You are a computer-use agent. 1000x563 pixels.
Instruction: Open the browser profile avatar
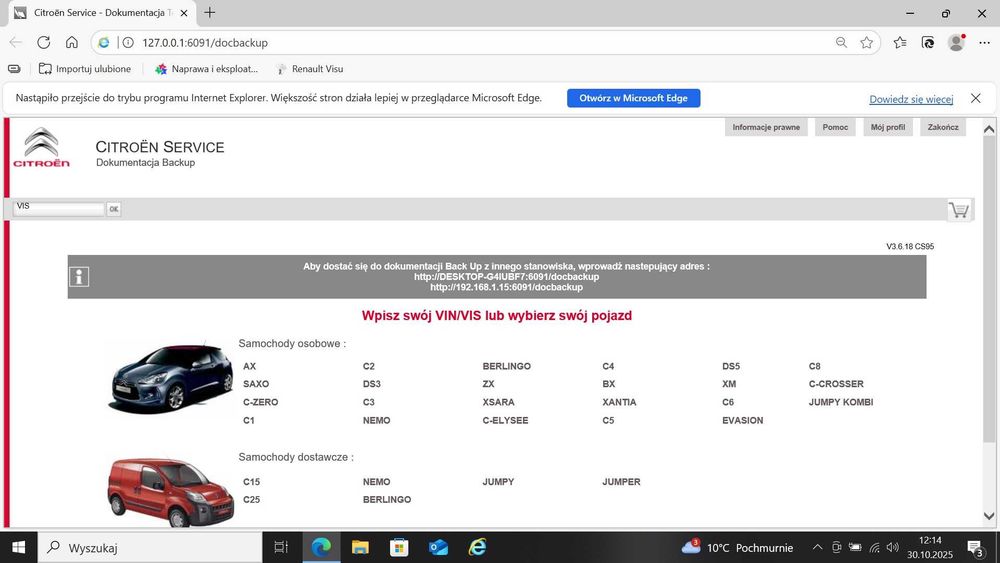[956, 43]
